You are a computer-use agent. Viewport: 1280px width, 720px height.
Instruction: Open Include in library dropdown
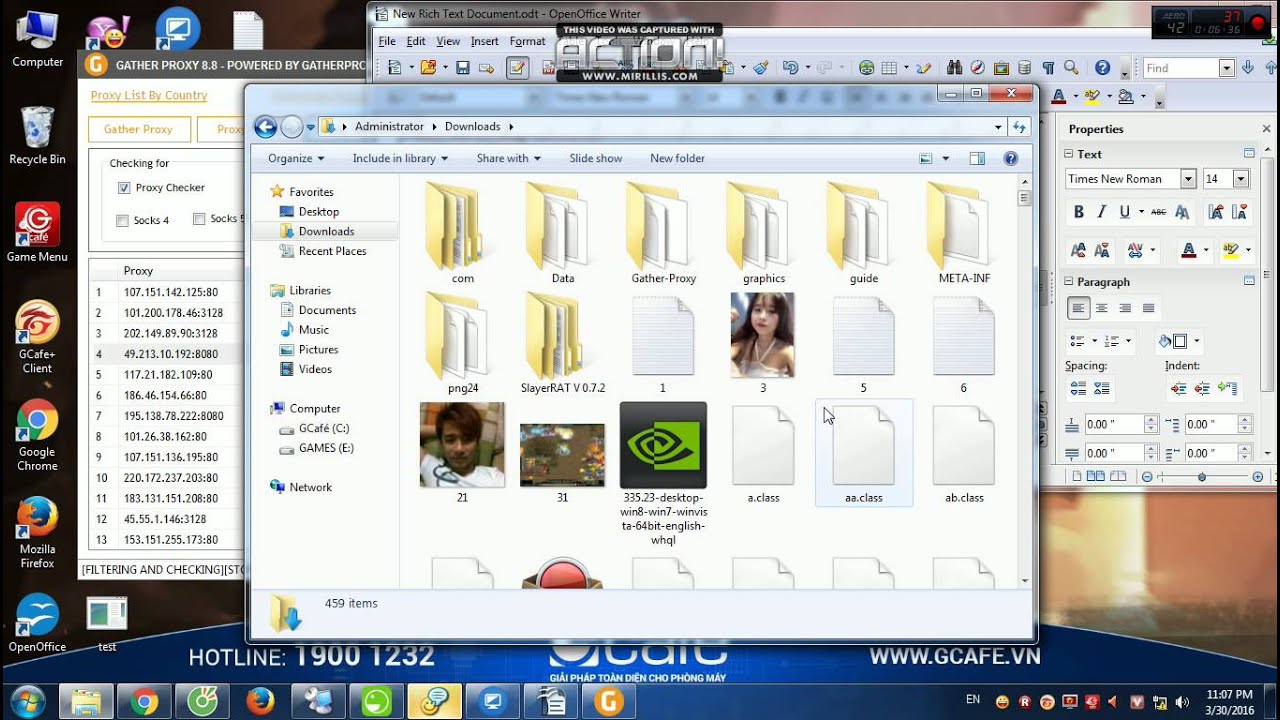tap(400, 158)
